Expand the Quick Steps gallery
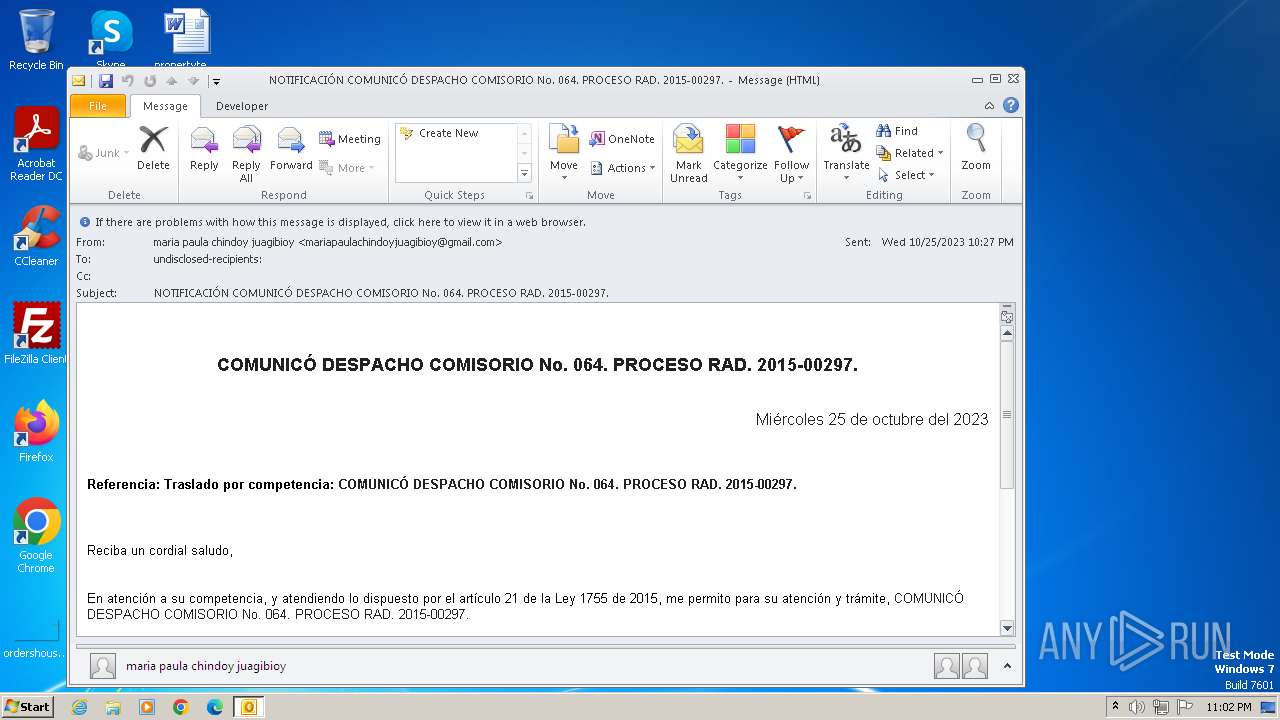 [524, 173]
